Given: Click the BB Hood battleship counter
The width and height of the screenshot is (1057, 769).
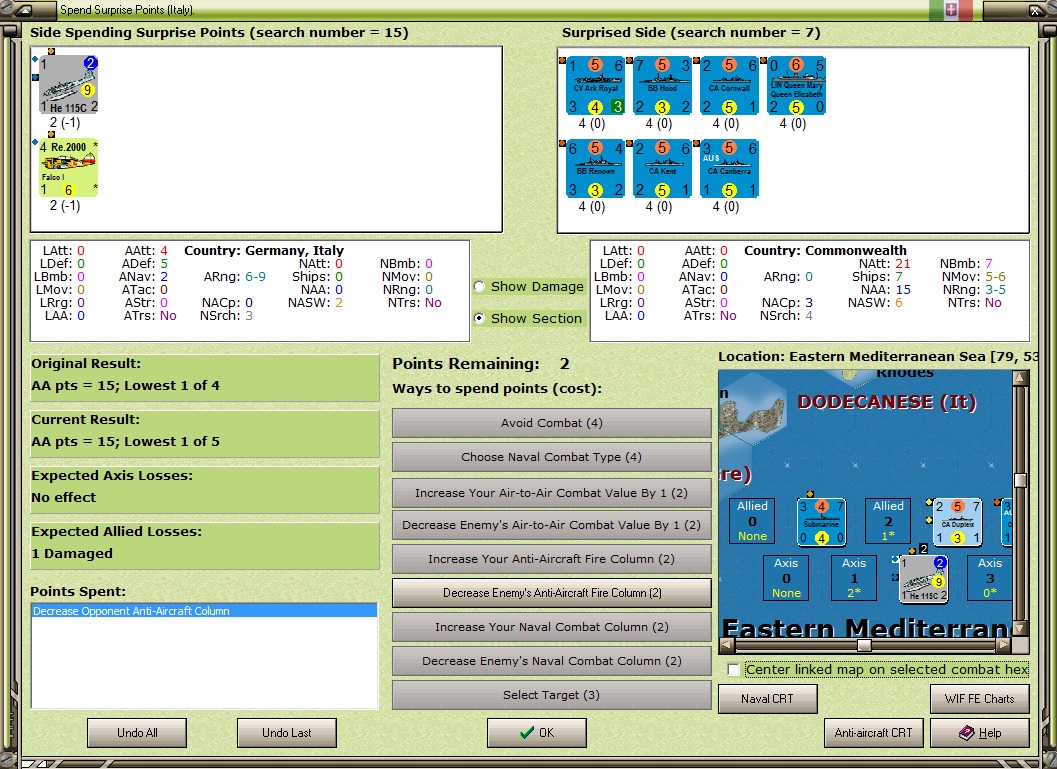Looking at the screenshot, I should click(663, 86).
